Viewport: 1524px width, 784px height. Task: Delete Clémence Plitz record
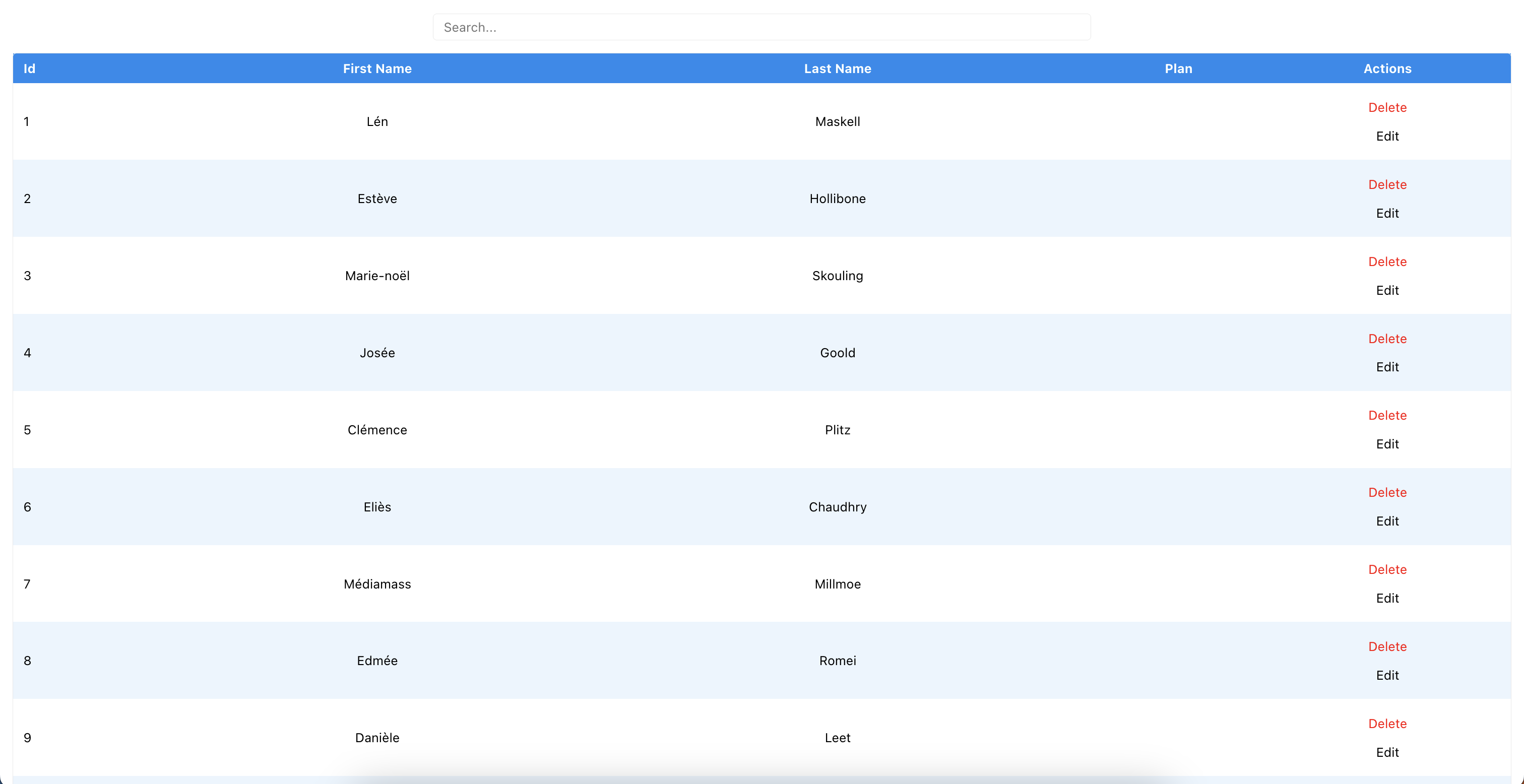1387,415
